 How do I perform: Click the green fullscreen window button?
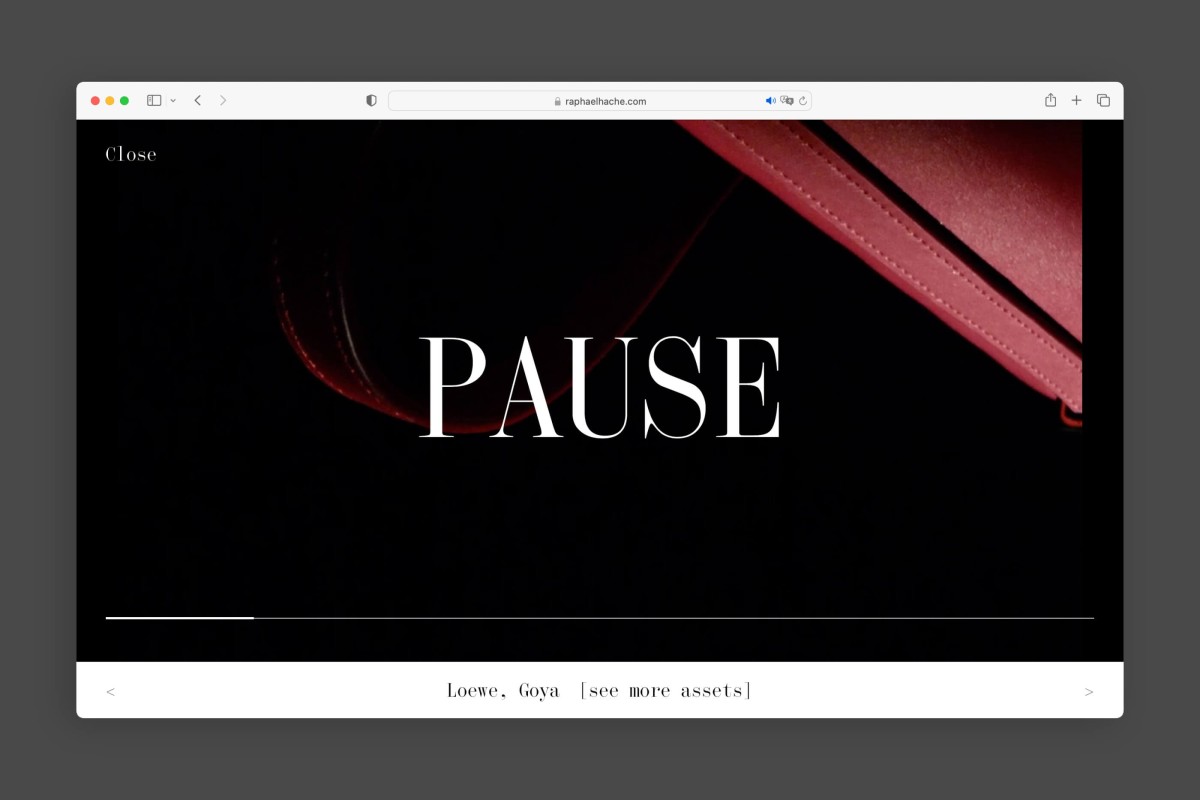125,101
